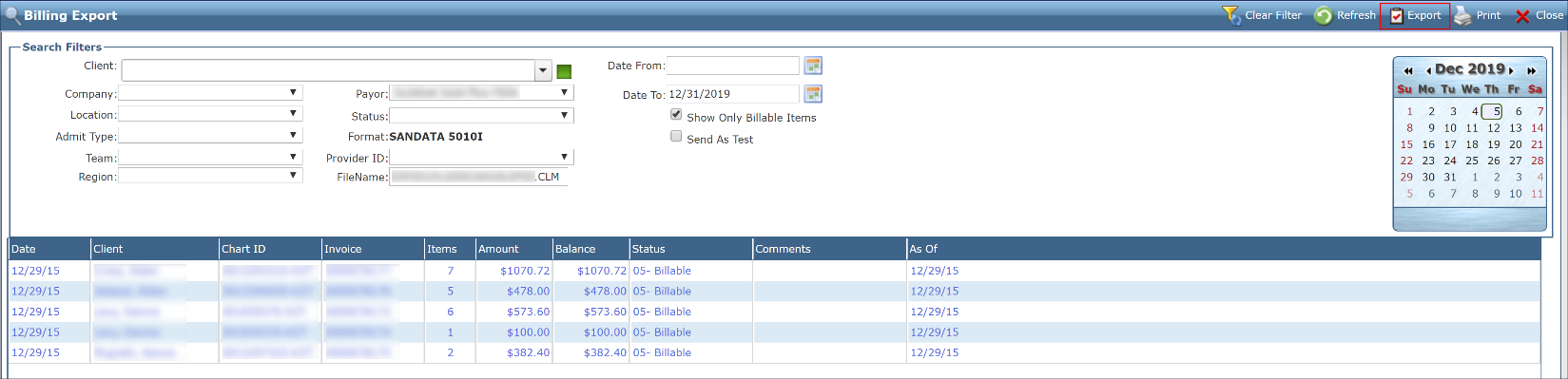The image size is (1568, 379).
Task: Click the Items value 7 cell
Action: coord(450,271)
